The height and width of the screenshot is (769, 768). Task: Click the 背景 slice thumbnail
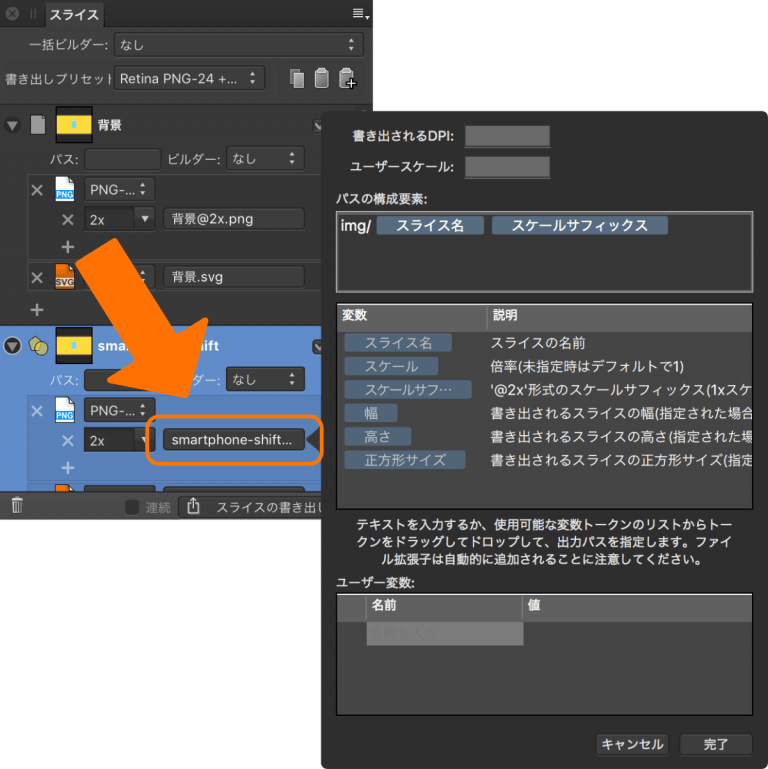click(74, 125)
